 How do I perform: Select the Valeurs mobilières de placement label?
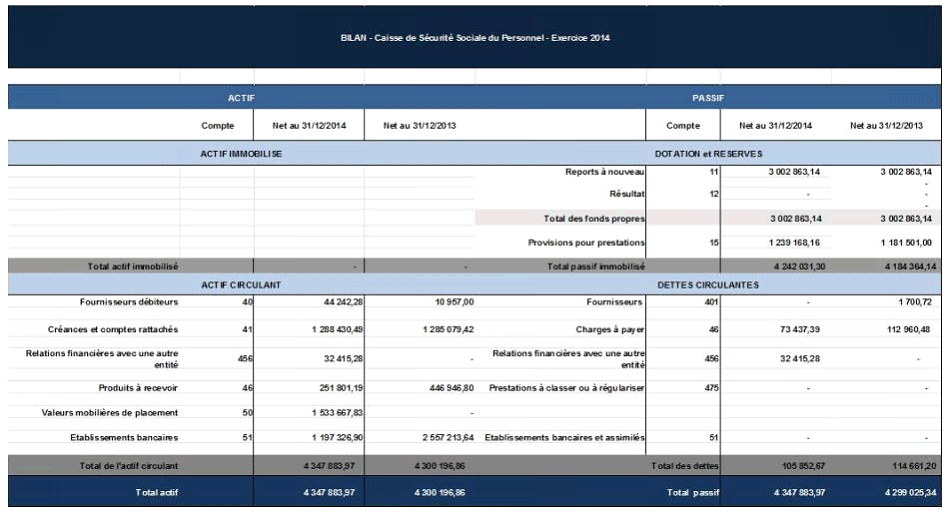(110, 412)
